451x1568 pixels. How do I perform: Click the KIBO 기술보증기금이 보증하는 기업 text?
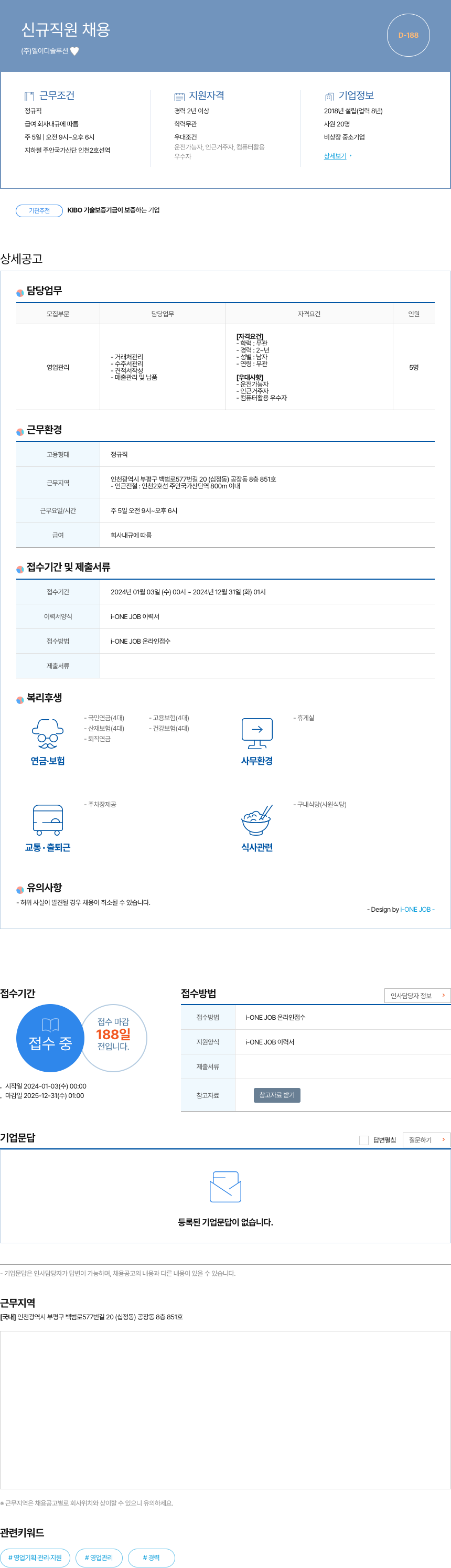point(113,210)
